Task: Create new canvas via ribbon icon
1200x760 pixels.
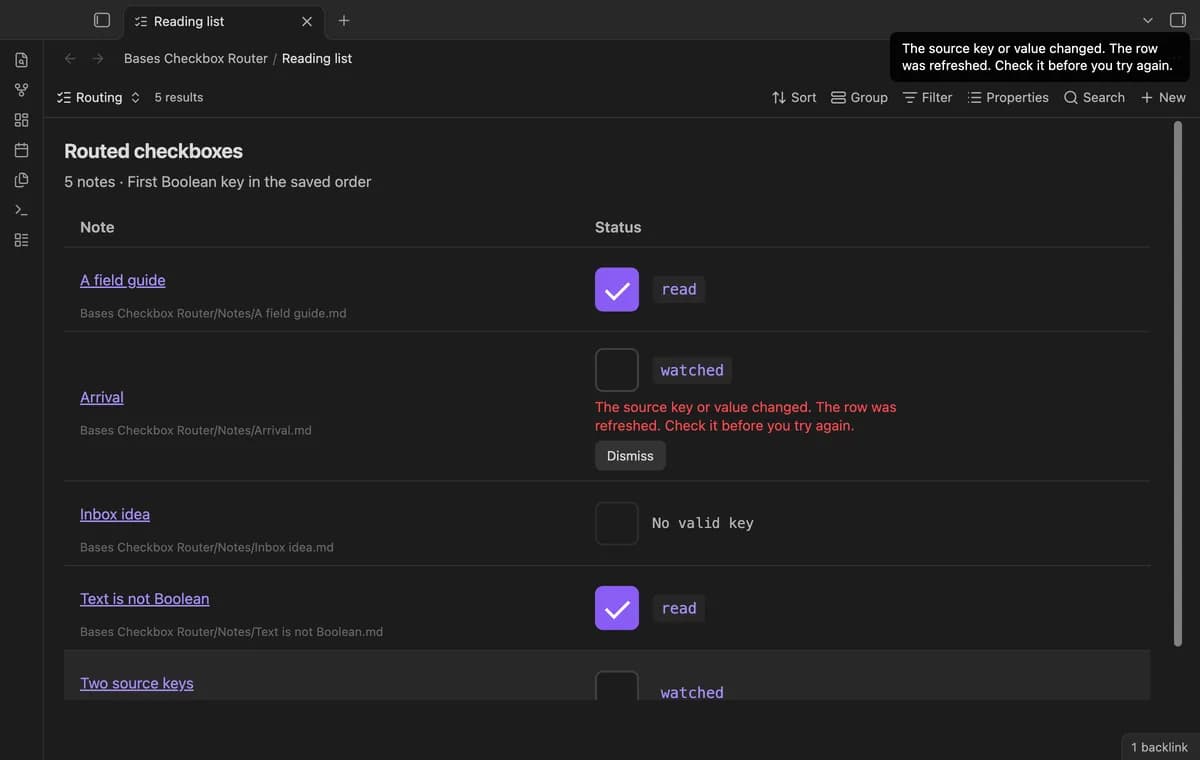Action: (21, 120)
